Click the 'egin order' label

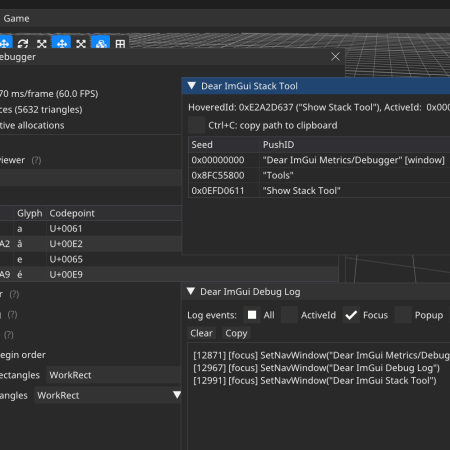point(23,355)
